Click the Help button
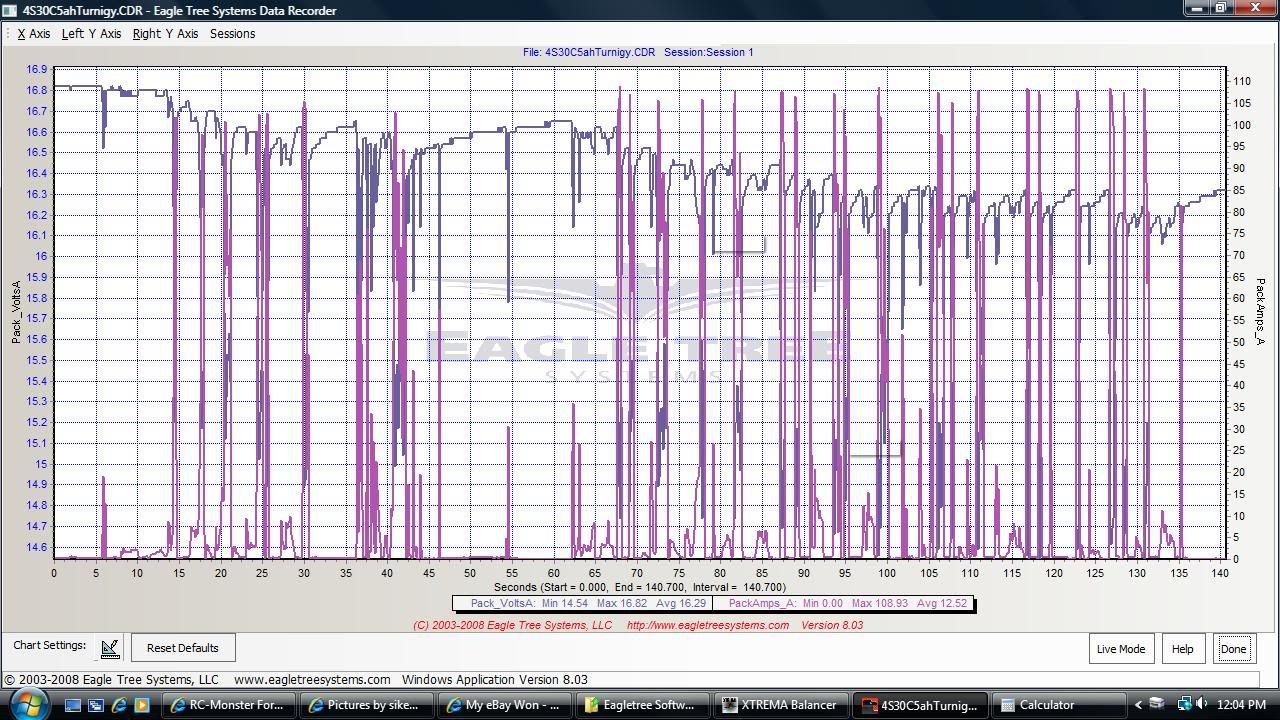This screenshot has height=720, width=1280. tap(1182, 648)
